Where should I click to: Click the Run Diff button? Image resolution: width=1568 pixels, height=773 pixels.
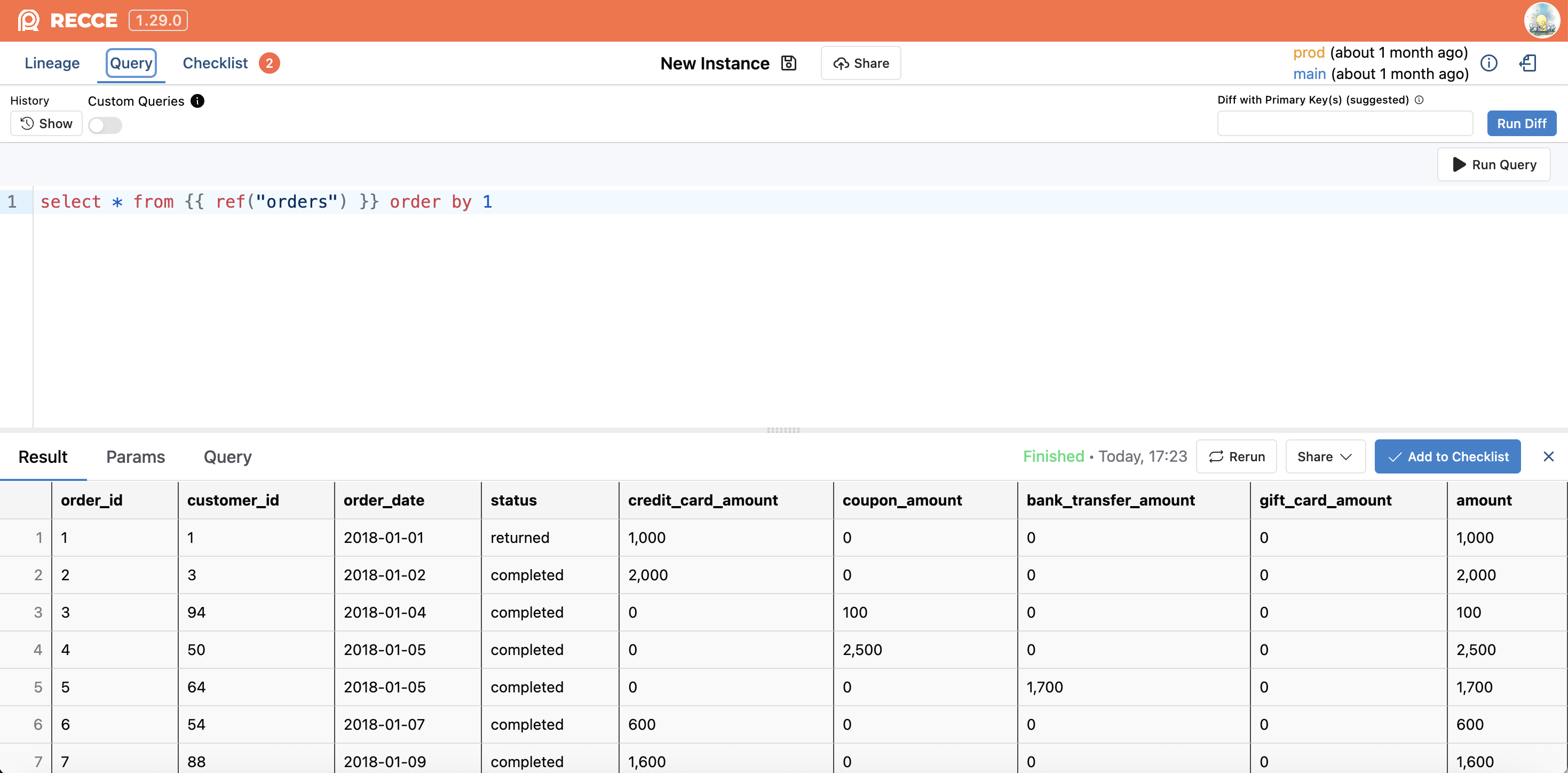pyautogui.click(x=1521, y=123)
